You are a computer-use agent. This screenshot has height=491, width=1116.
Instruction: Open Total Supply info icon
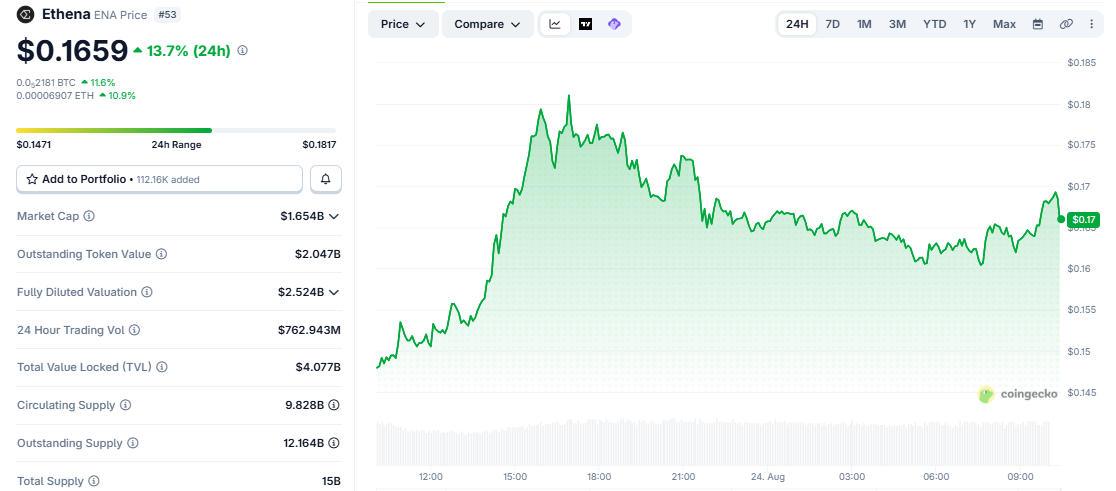pyautogui.click(x=94, y=481)
